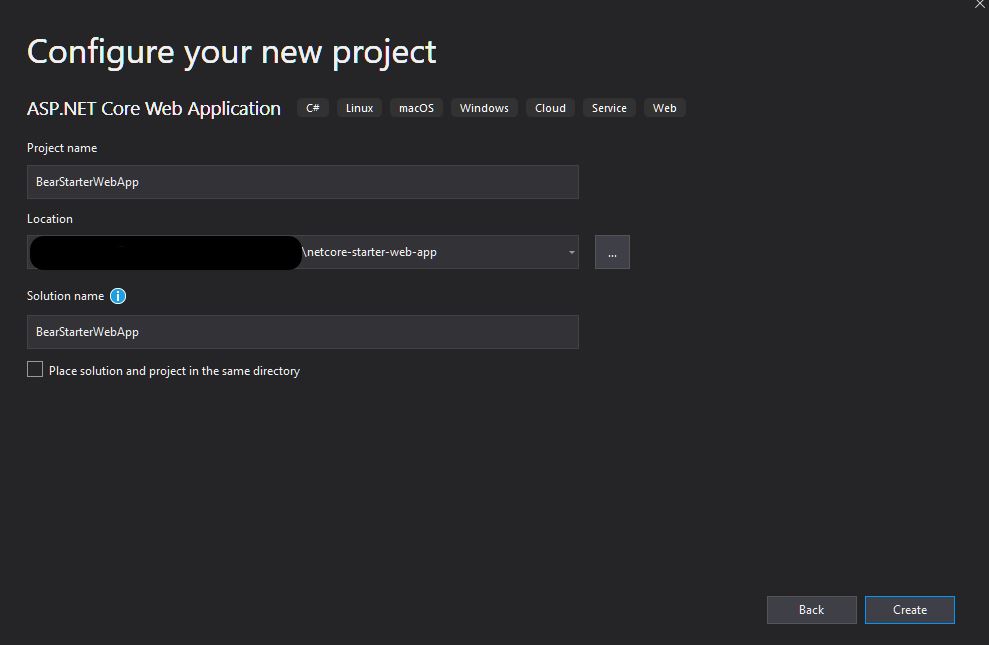Screen dimensions: 989x645
Task: Click the Configure your new project heading
Action: [231, 52]
